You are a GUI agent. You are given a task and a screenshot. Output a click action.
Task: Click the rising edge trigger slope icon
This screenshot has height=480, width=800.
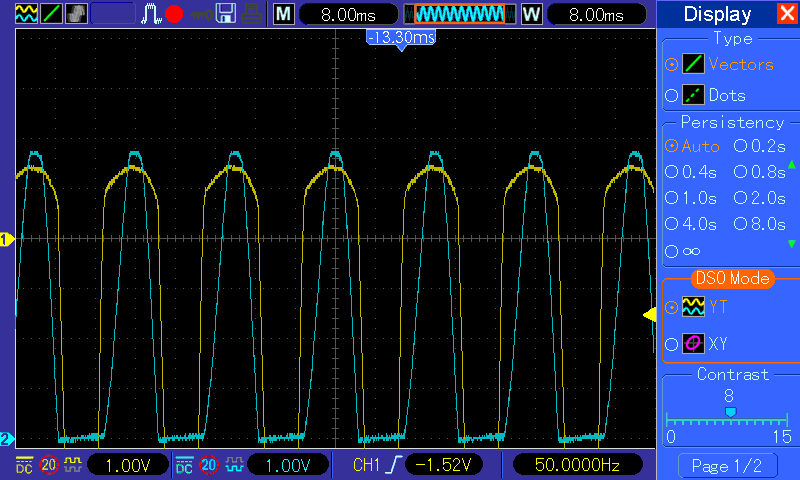click(394, 465)
